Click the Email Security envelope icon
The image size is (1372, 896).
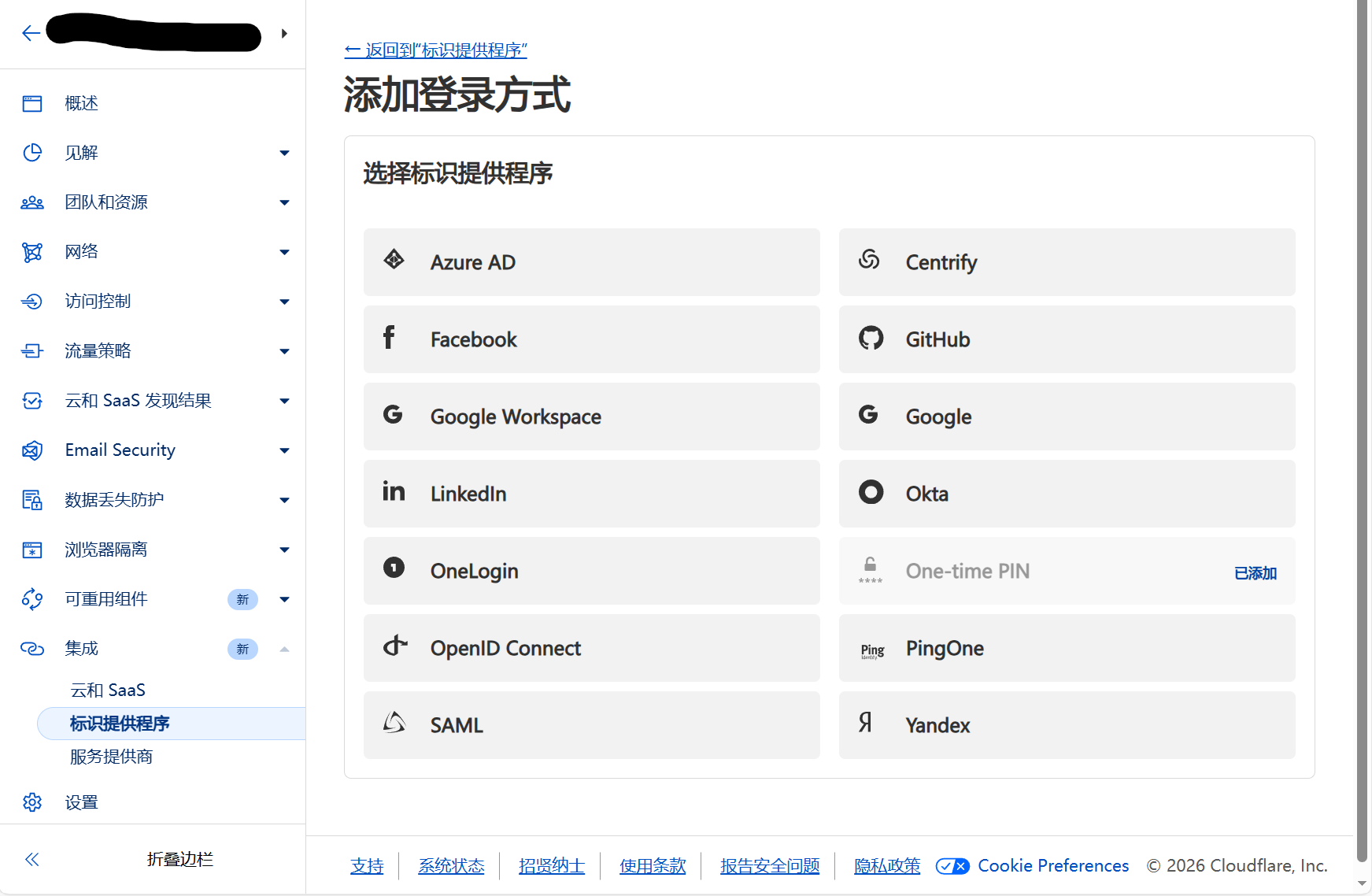tap(32, 450)
